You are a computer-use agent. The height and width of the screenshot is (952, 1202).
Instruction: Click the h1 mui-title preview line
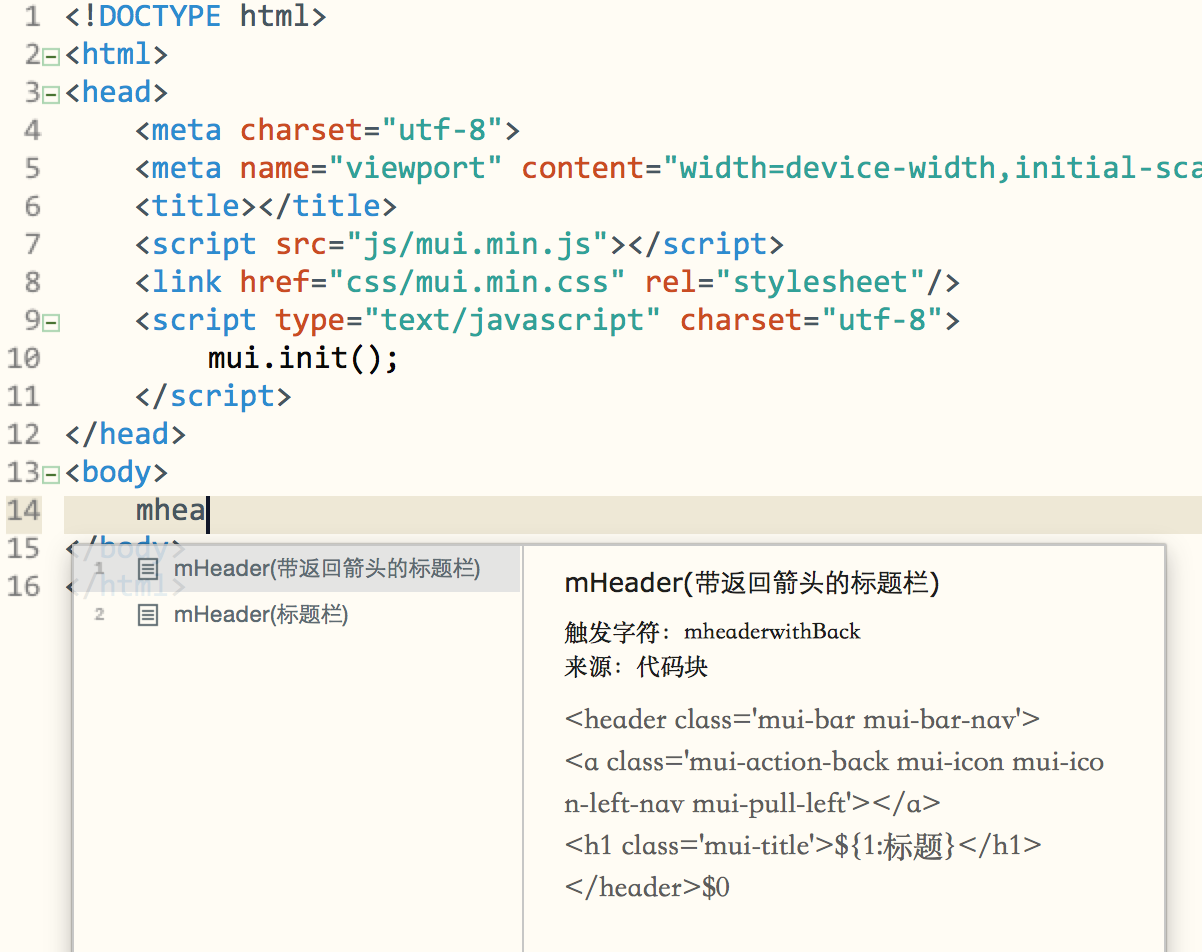803,846
